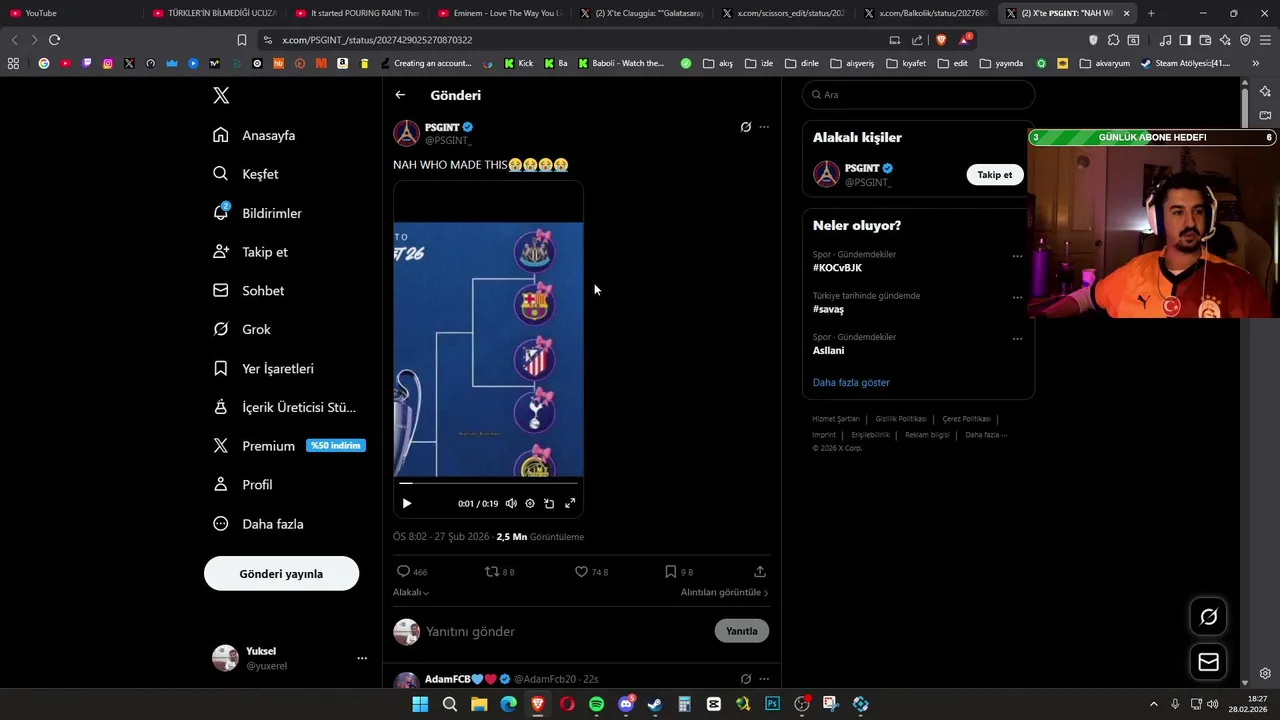The image size is (1280, 720).
Task: Open more options for #savaş trend
Action: click(1017, 297)
